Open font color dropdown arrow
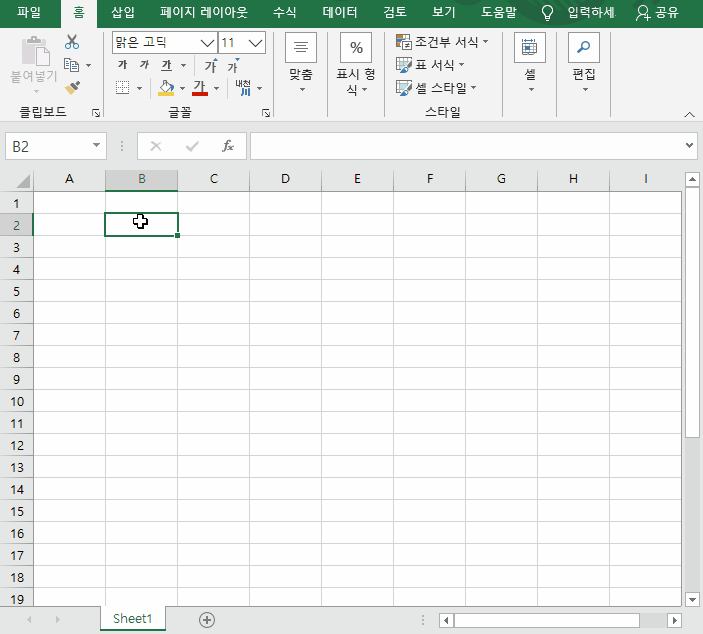703x634 pixels. [x=217, y=88]
